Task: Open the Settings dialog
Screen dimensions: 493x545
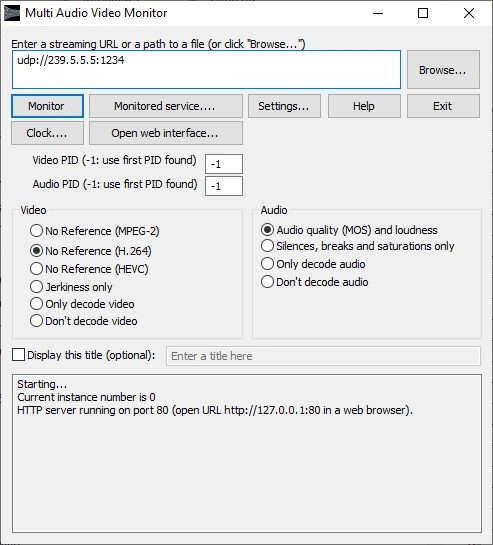Action: (x=284, y=106)
